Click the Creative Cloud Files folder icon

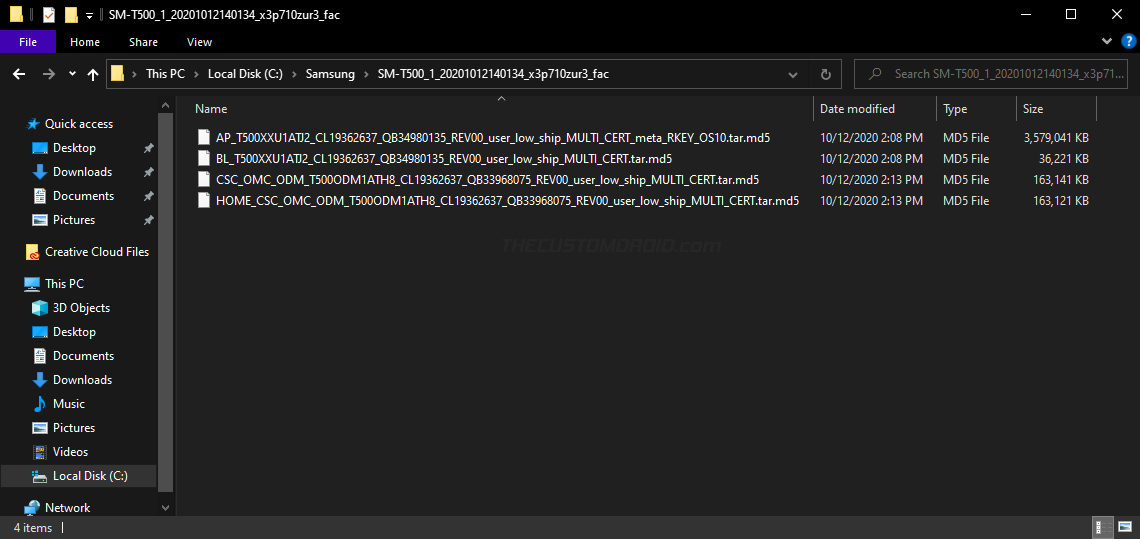click(x=32, y=252)
